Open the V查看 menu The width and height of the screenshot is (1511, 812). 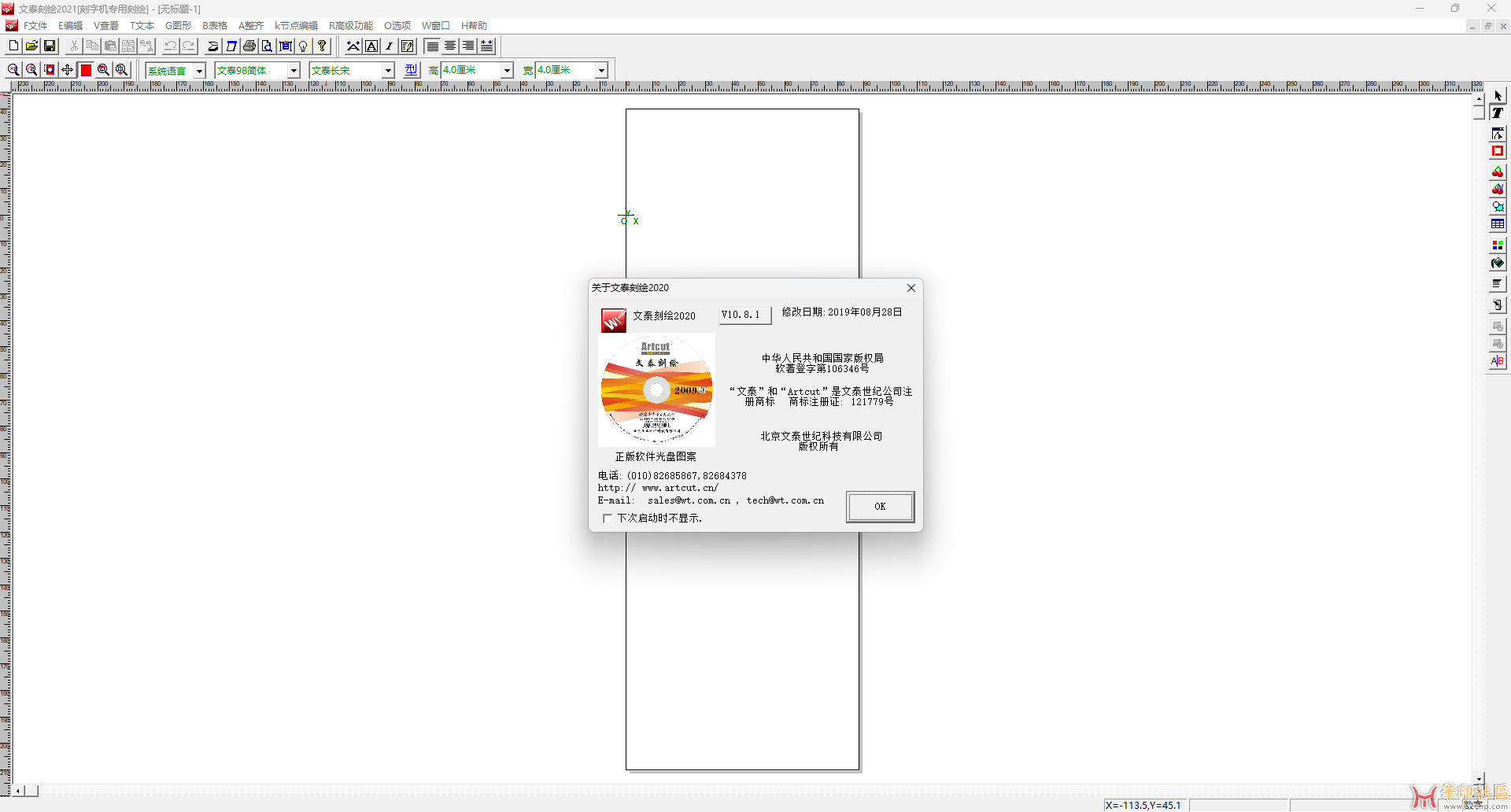click(105, 26)
